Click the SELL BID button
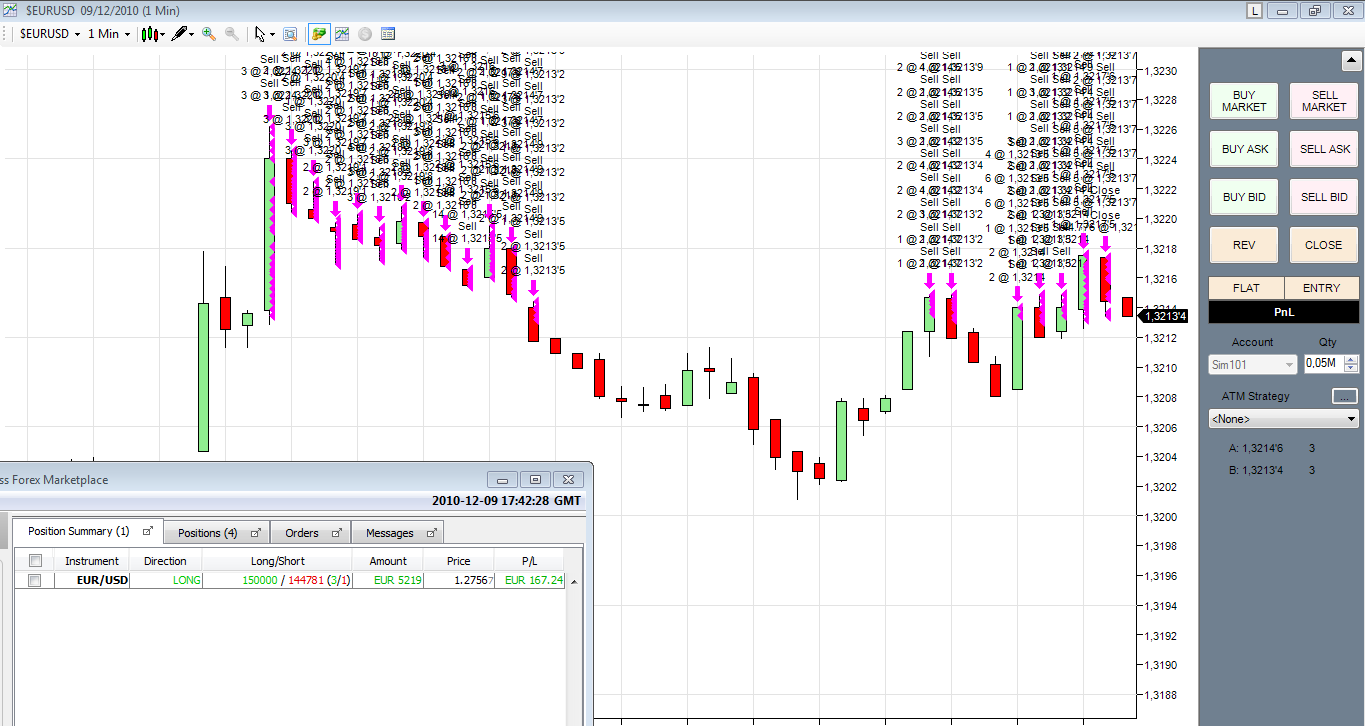 [1324, 197]
